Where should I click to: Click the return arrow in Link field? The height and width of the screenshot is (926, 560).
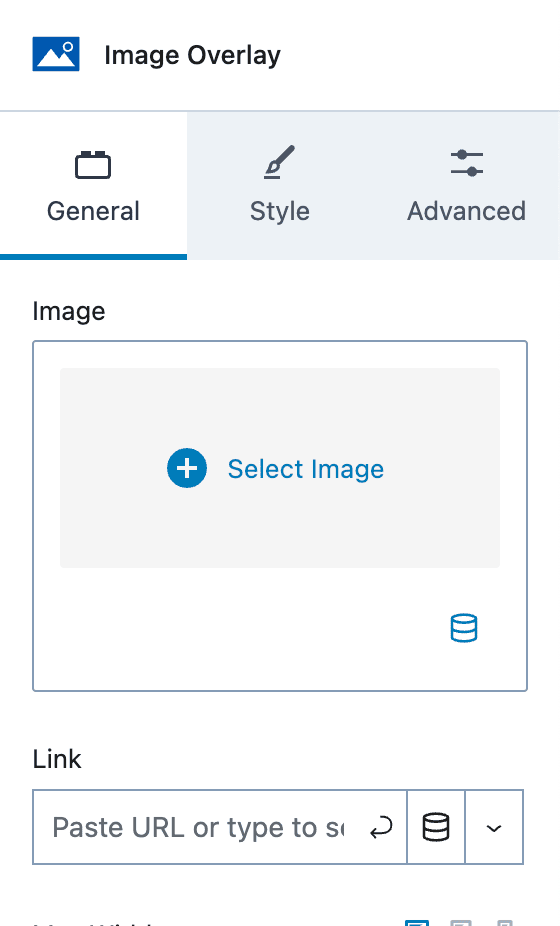pyautogui.click(x=381, y=828)
